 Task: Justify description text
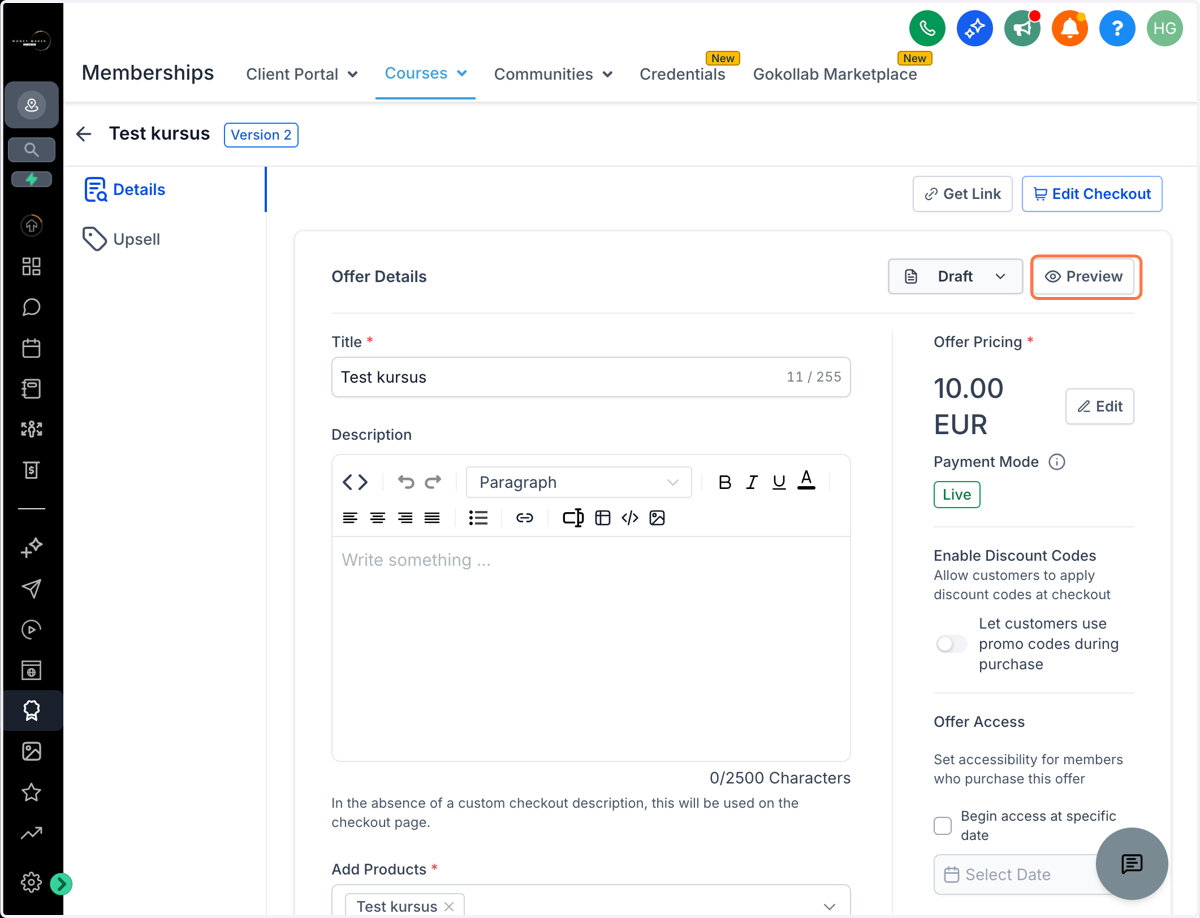pos(432,518)
